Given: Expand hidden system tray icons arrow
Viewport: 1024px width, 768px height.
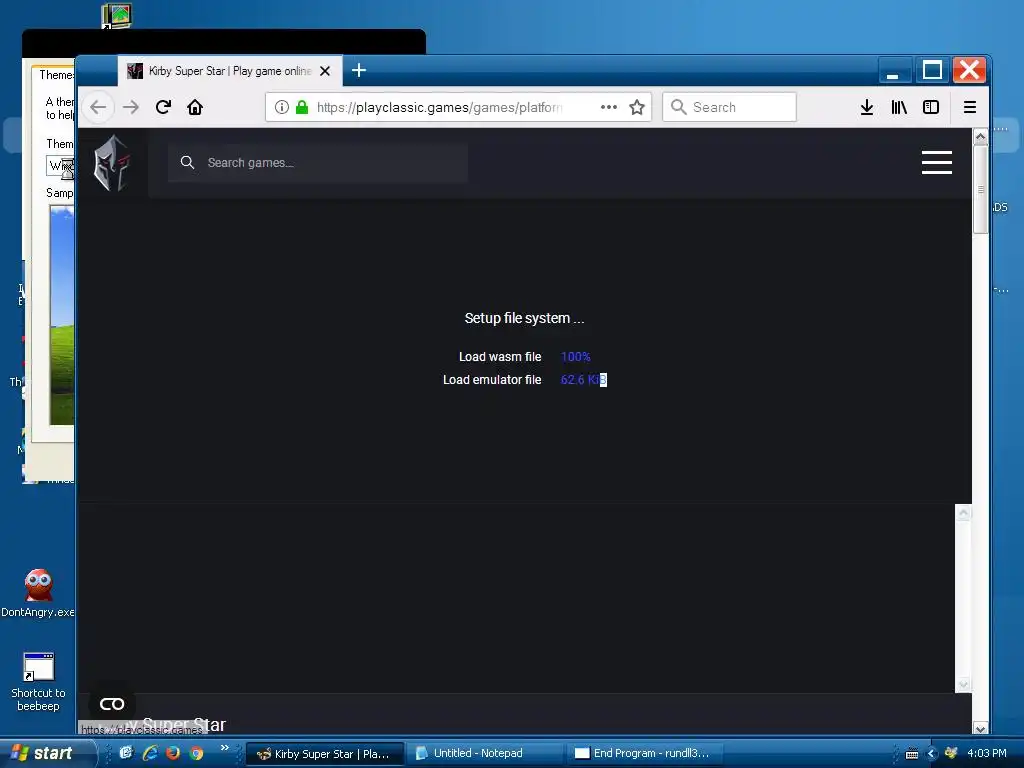Looking at the screenshot, I should click(932, 754).
